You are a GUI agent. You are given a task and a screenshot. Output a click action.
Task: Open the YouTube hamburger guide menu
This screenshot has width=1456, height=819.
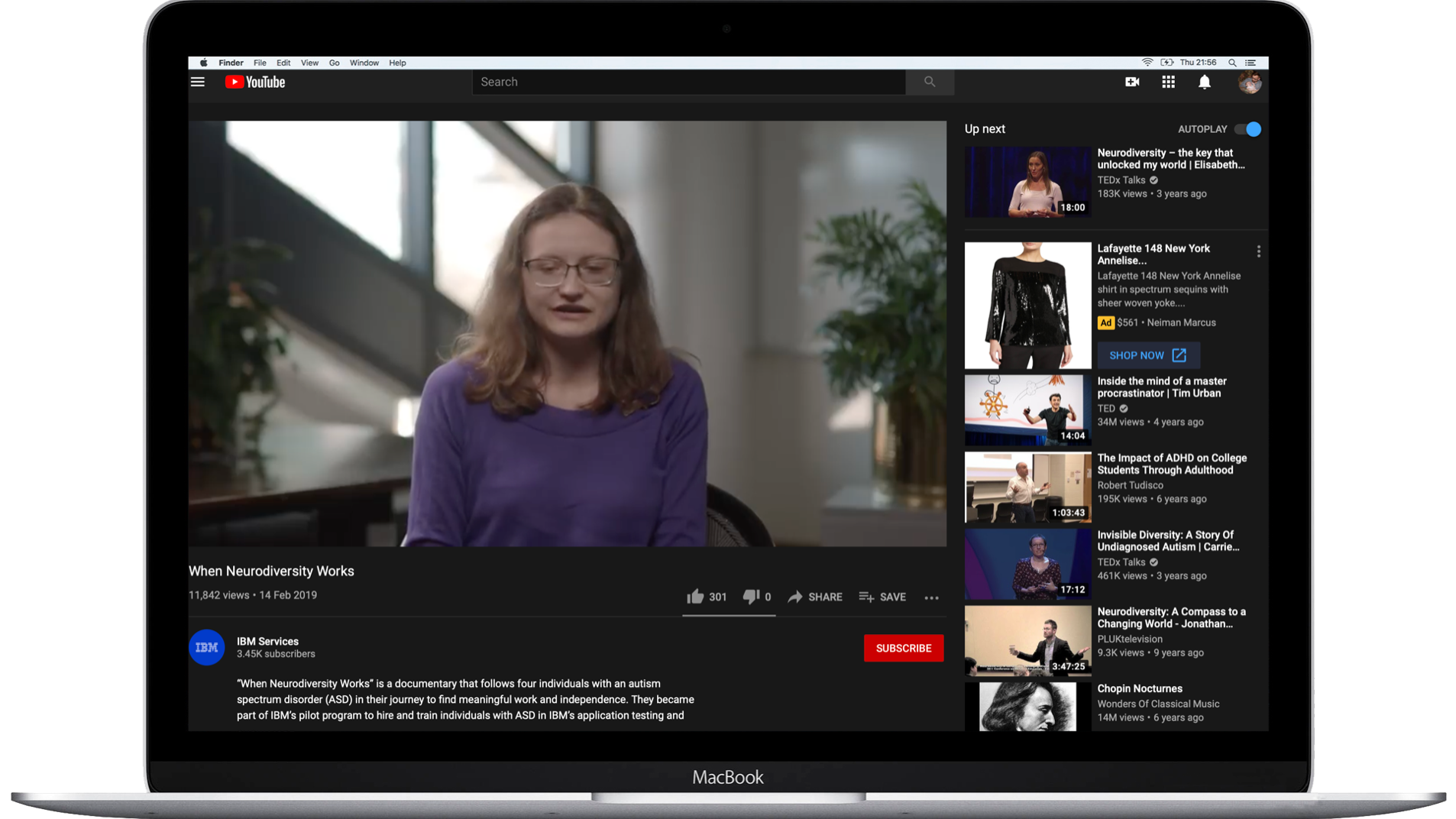198,82
